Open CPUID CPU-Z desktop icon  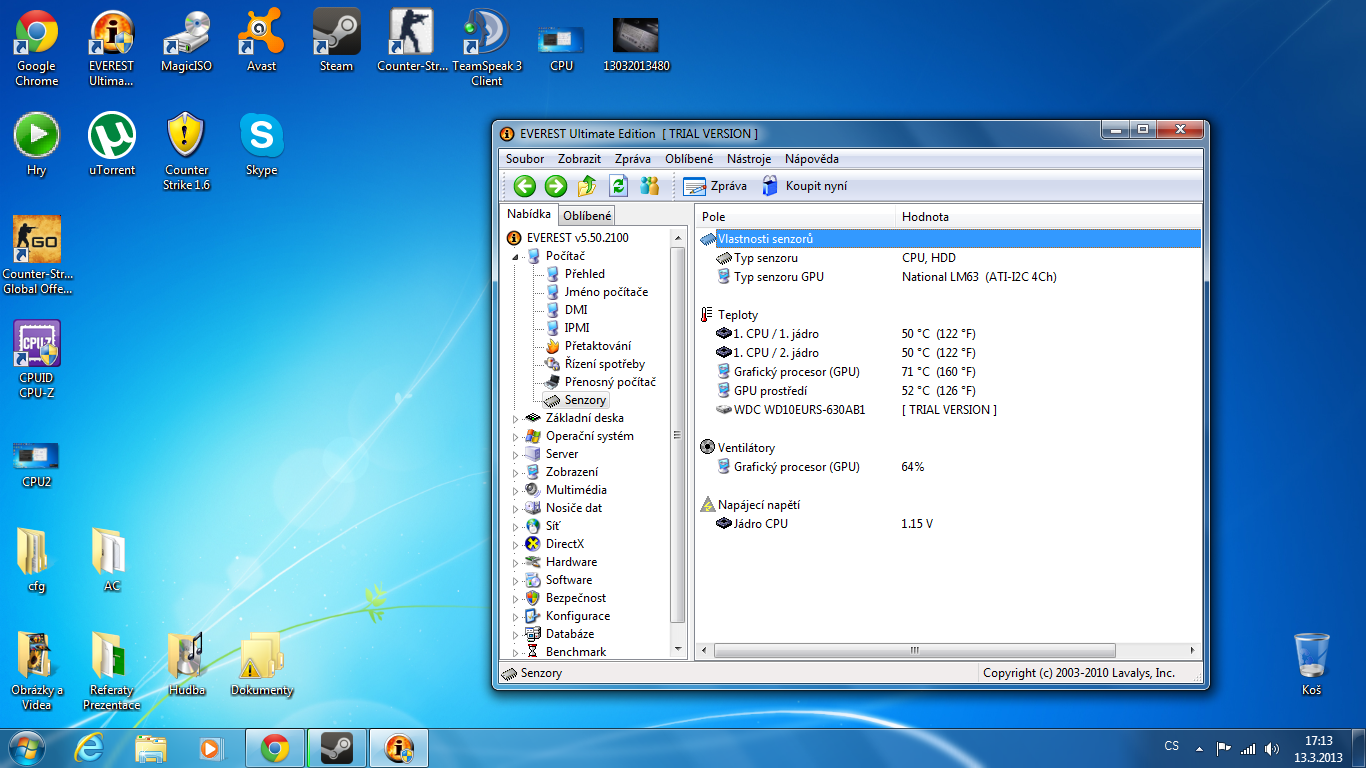coord(36,359)
